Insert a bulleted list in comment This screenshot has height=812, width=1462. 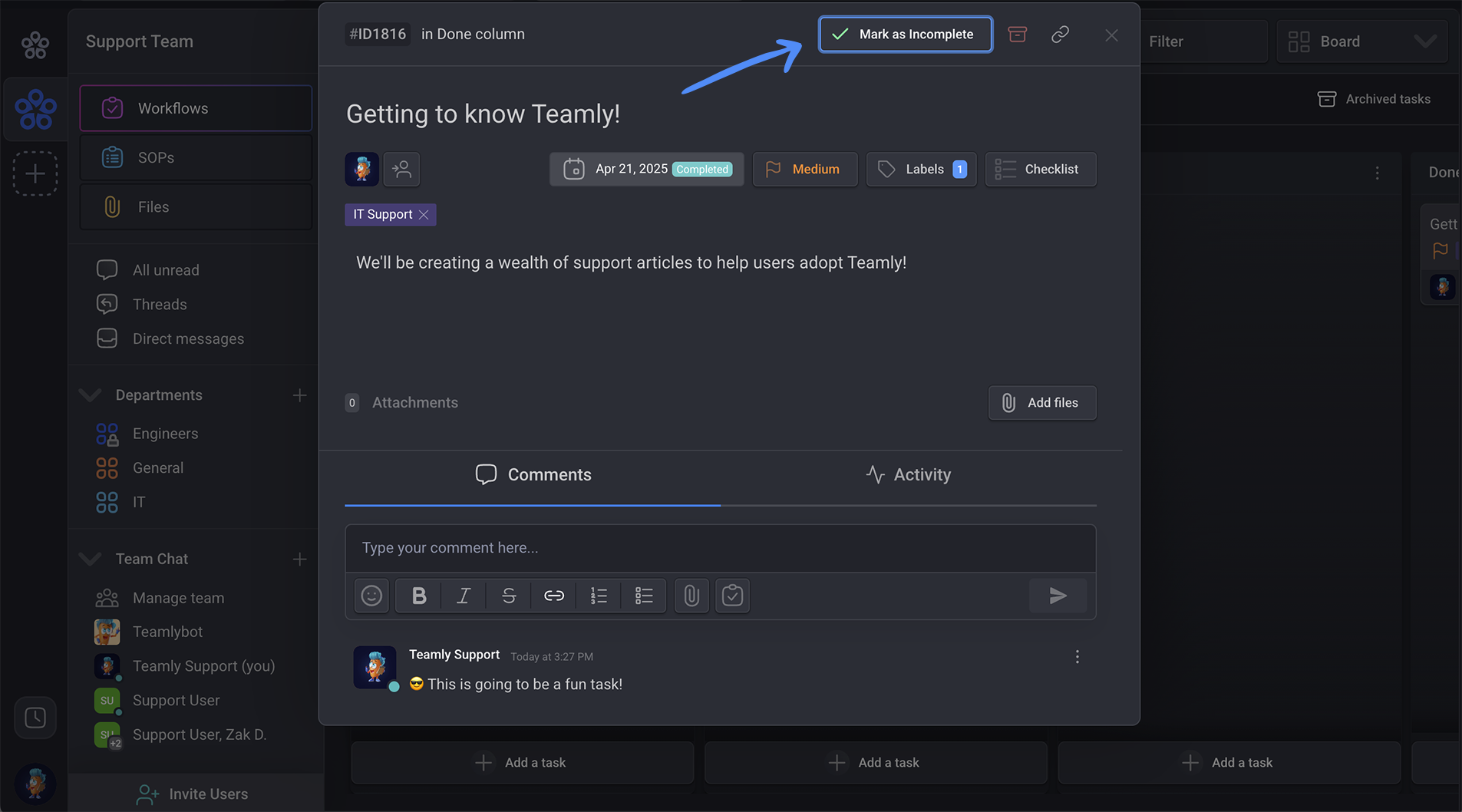(644, 596)
